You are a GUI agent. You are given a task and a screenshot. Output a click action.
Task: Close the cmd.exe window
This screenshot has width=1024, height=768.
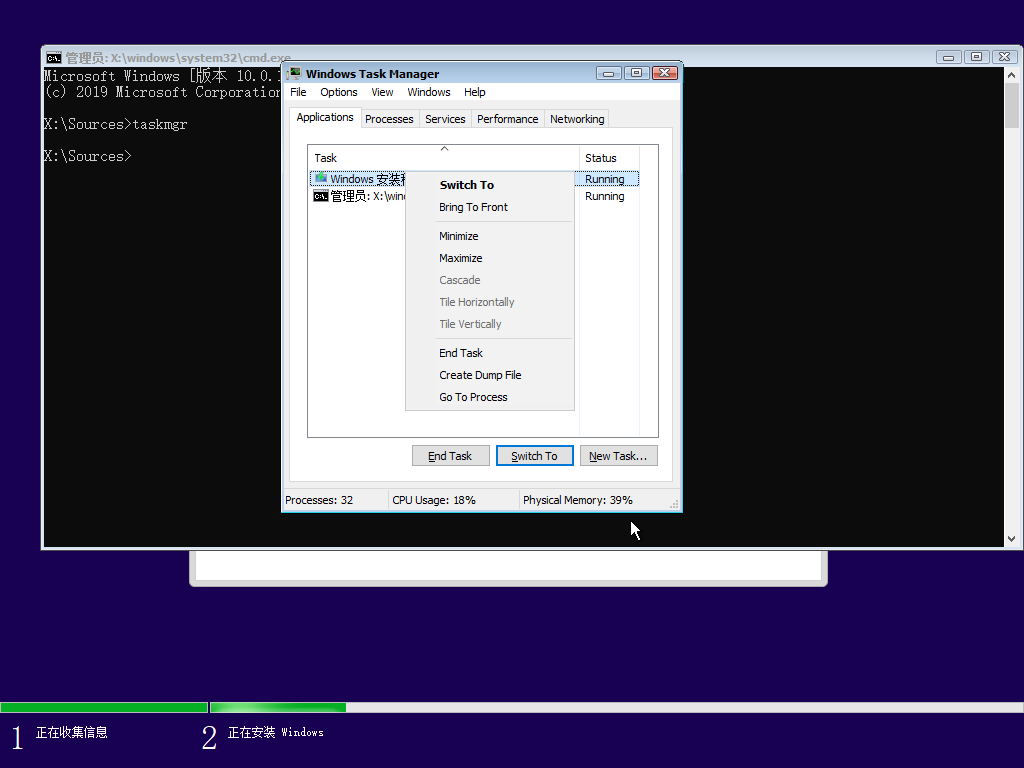pos(1004,57)
